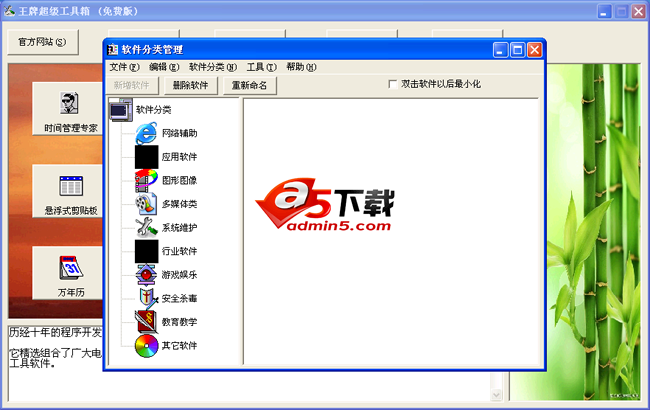Open the 文件(F) menu
This screenshot has width=650, height=410.
pyautogui.click(x=124, y=67)
